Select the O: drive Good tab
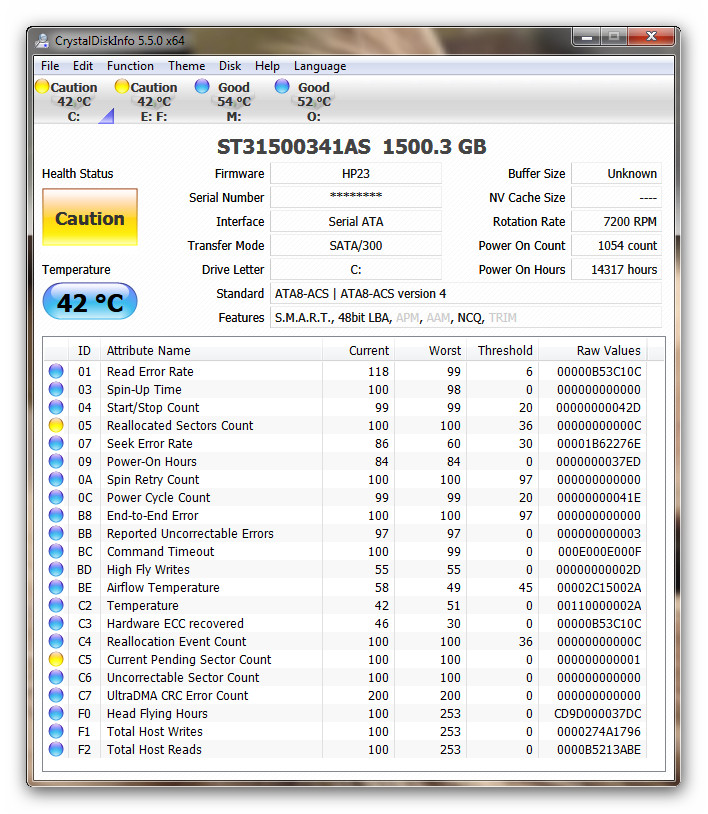708x814 pixels. pos(307,101)
